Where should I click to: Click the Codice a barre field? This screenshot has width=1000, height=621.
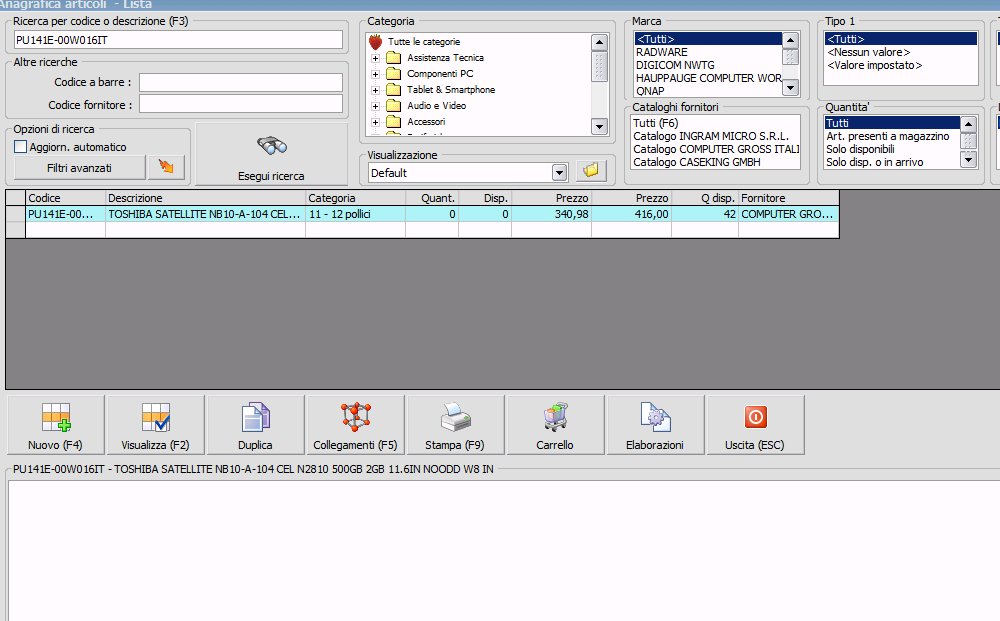tap(241, 82)
